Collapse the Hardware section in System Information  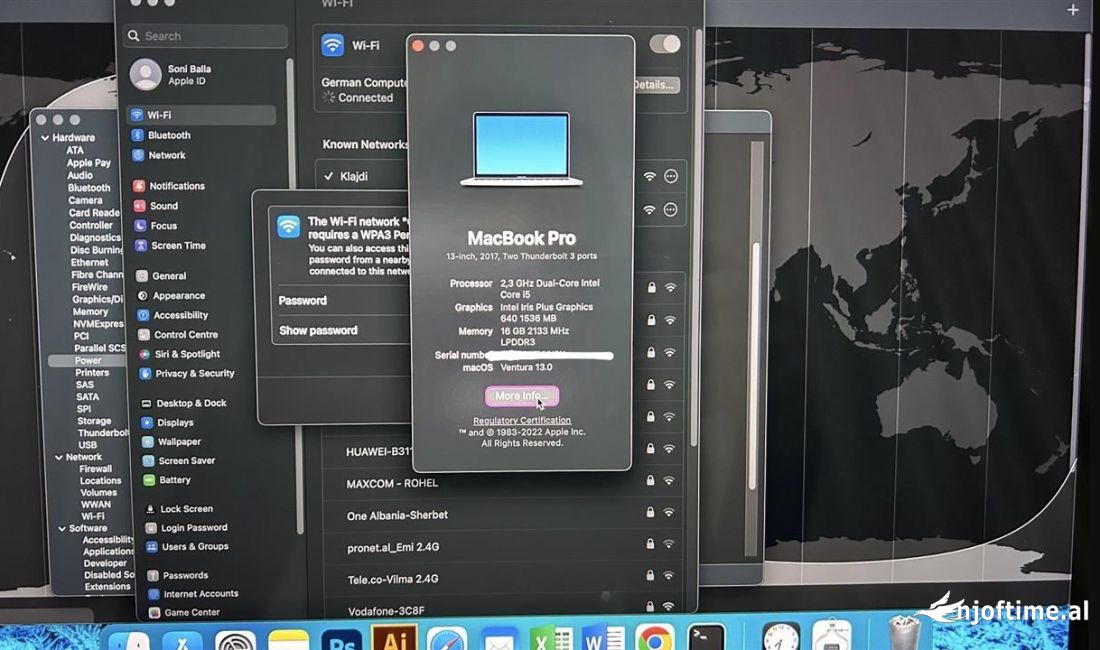click(45, 138)
